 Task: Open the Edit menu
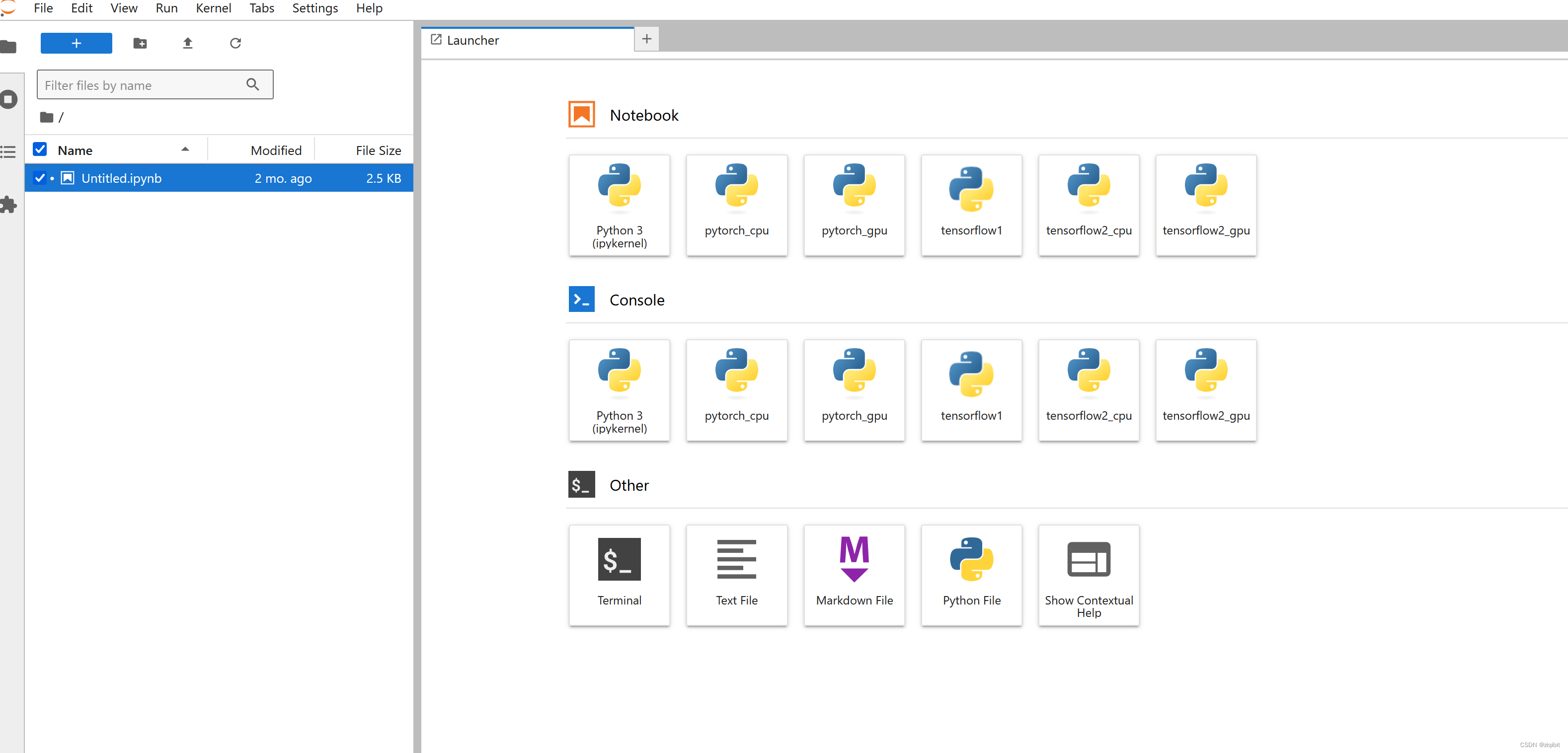click(81, 8)
